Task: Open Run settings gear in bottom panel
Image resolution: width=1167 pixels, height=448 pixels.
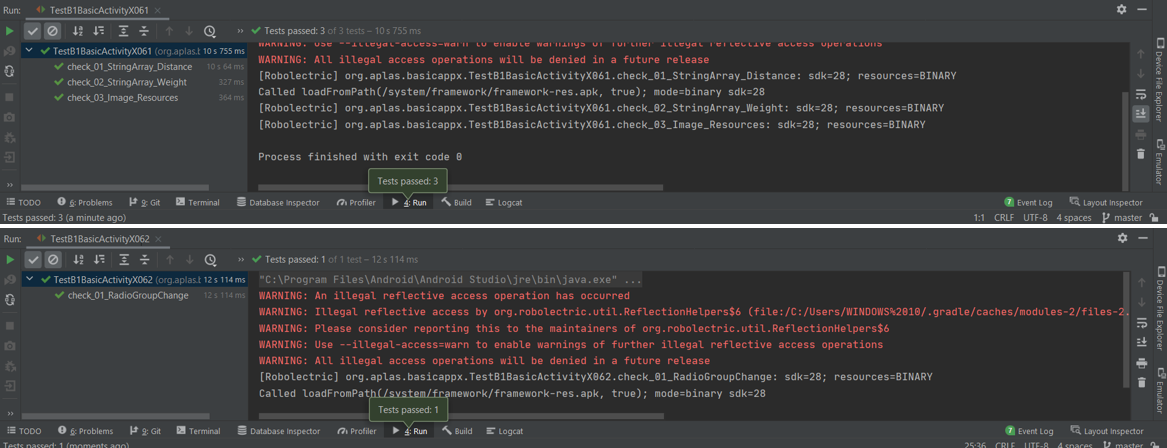Action: (1122, 238)
